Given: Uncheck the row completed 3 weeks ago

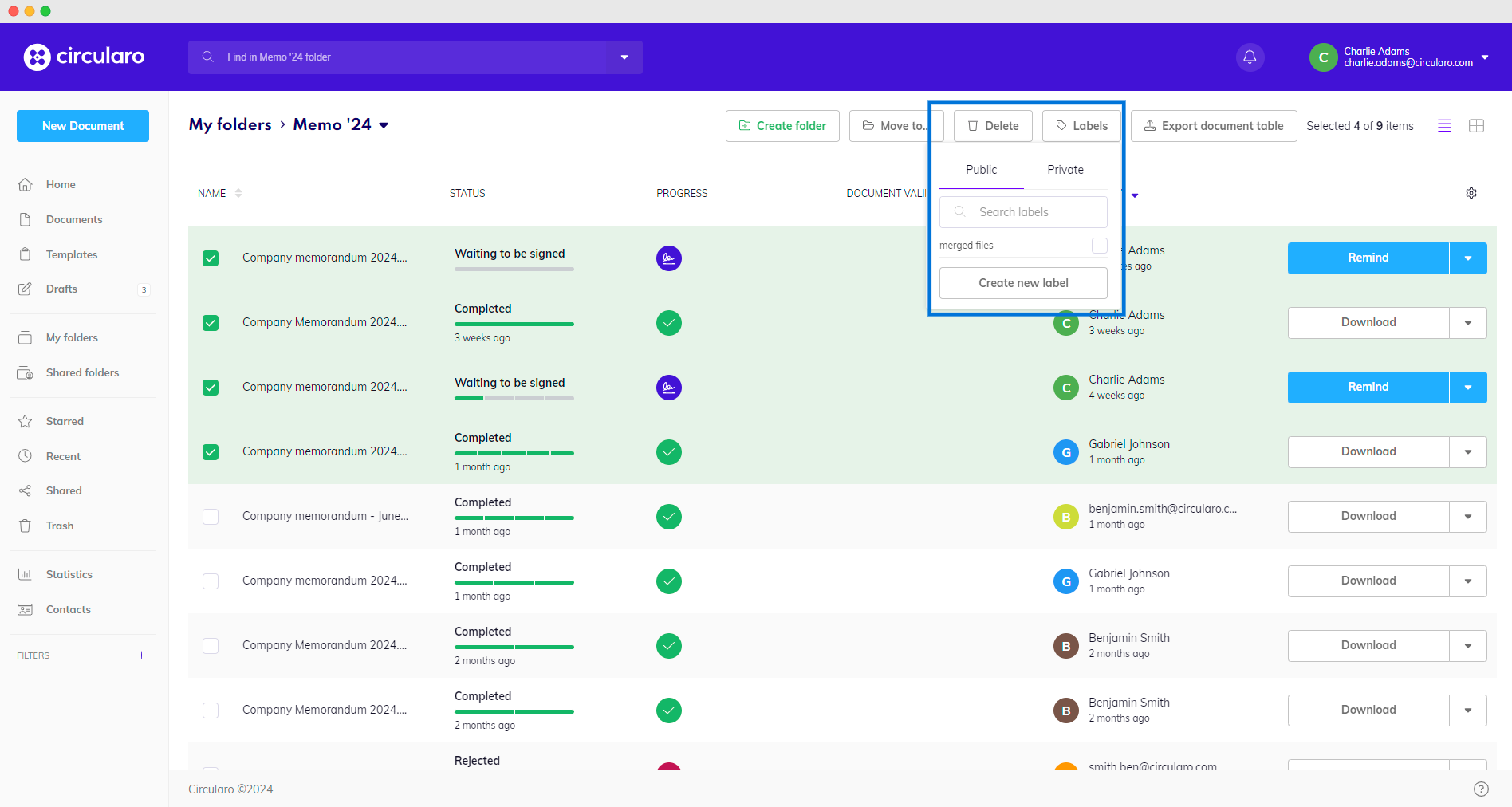Looking at the screenshot, I should tap(211, 323).
